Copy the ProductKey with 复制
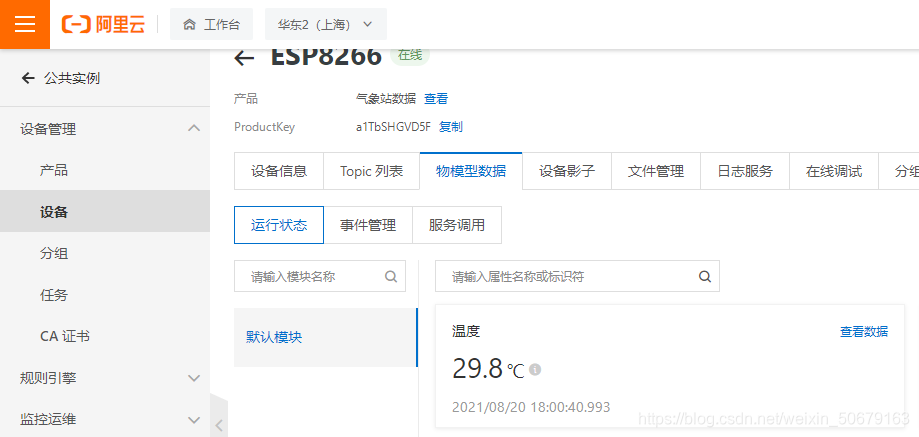This screenshot has width=919, height=437. 451,127
